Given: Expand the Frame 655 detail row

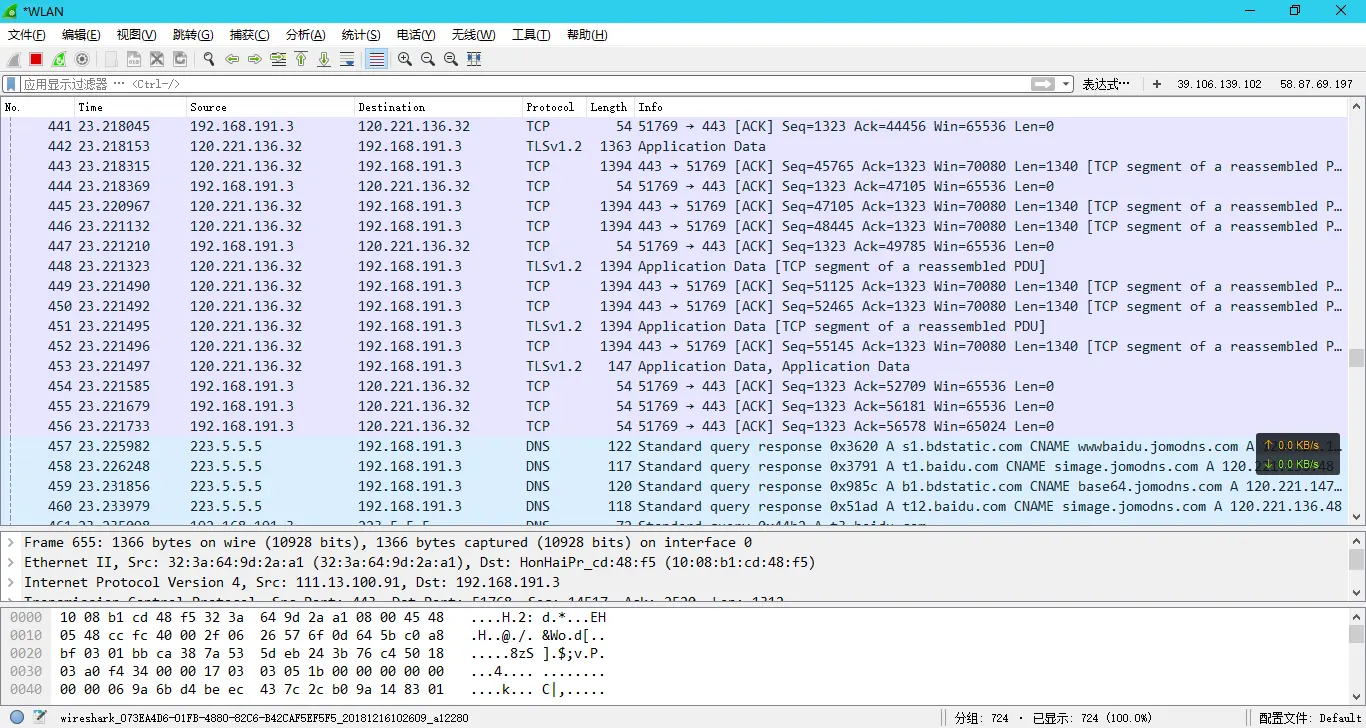Looking at the screenshot, I should point(10,542).
